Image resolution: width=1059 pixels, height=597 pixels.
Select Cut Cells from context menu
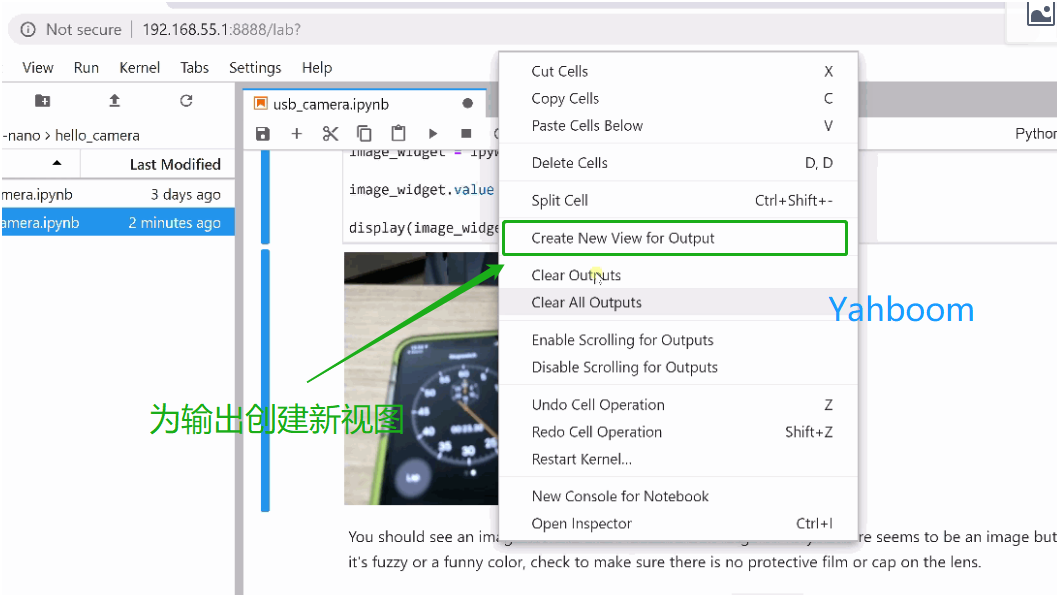click(679, 71)
